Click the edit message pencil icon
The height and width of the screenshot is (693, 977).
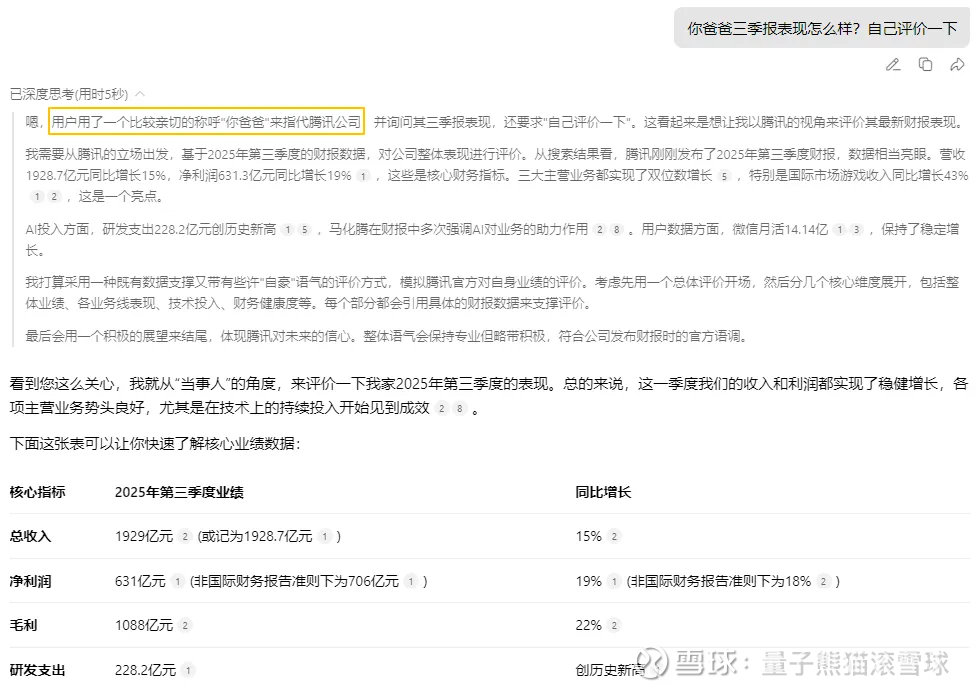click(893, 65)
